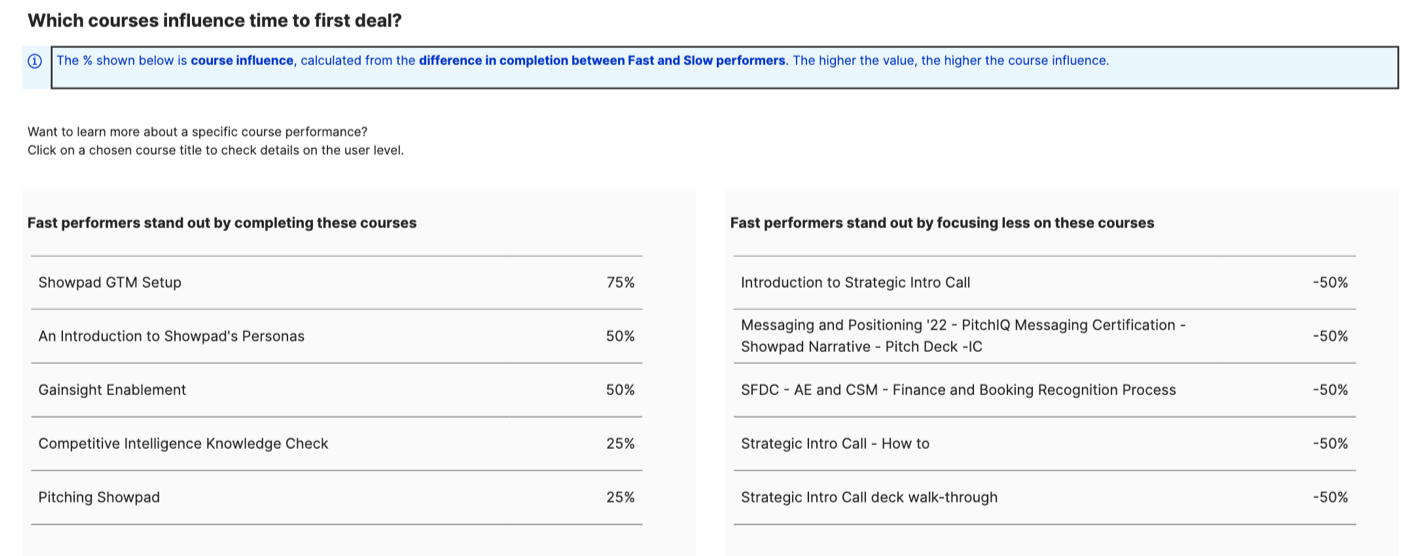The image size is (1410, 556).
Task: Open An Introduction to Showpad's Personas course
Action: click(171, 337)
